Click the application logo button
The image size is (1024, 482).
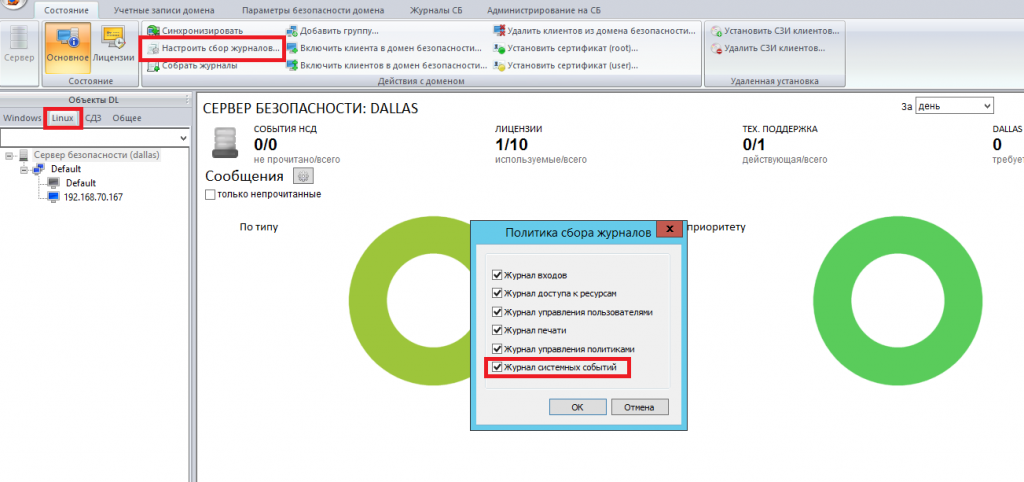click(13, 3)
